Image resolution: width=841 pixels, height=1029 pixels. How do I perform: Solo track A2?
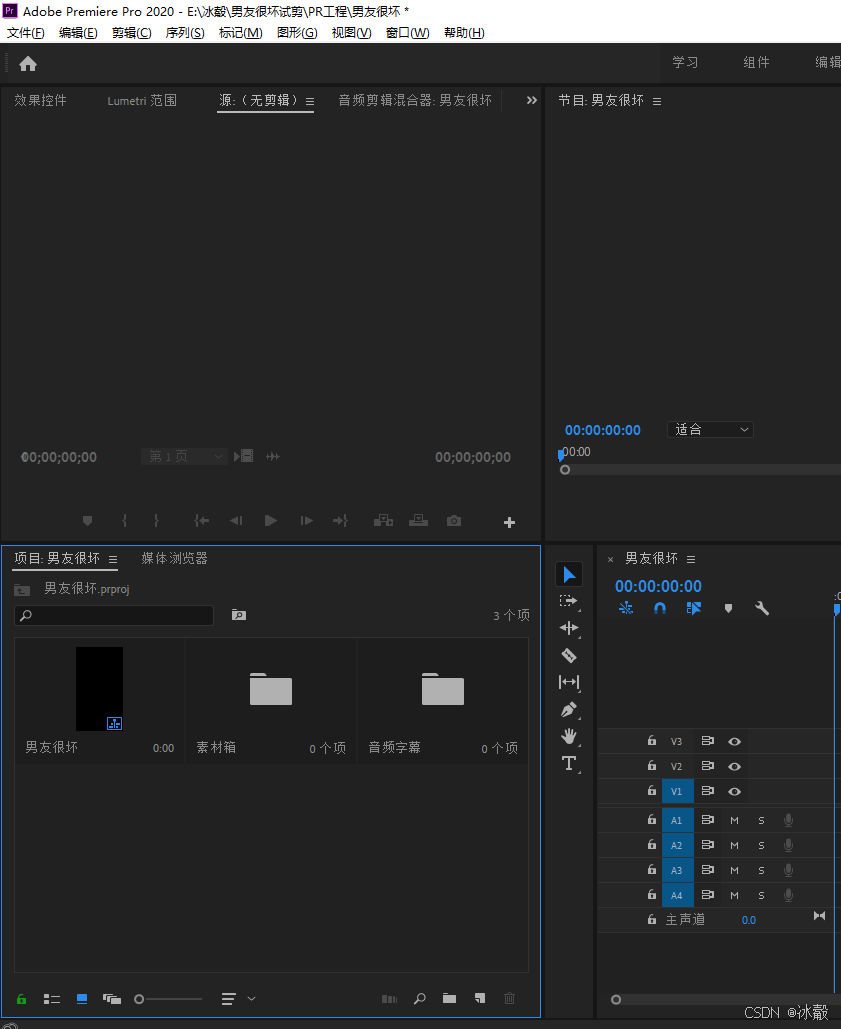click(762, 845)
